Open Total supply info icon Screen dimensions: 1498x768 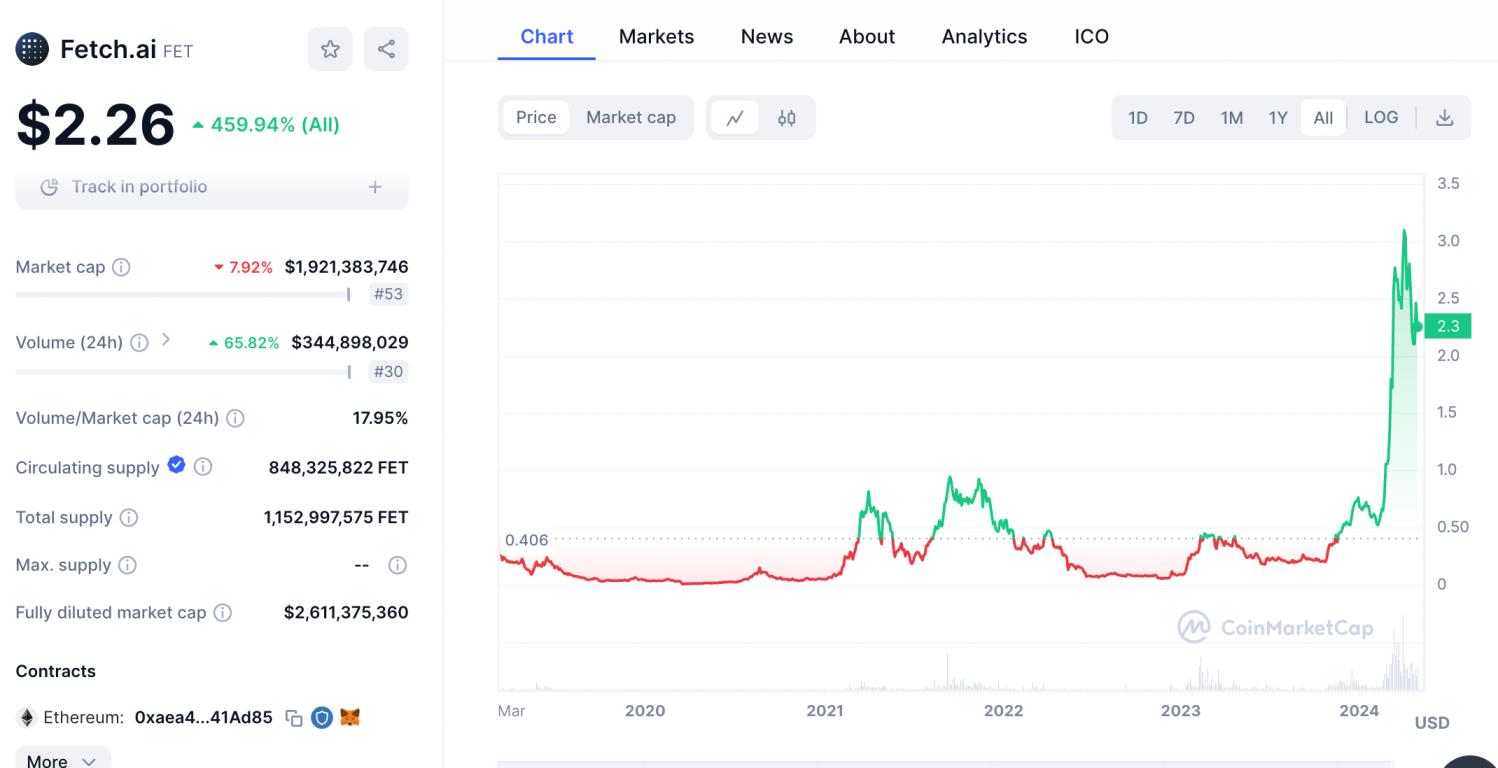(x=129, y=517)
